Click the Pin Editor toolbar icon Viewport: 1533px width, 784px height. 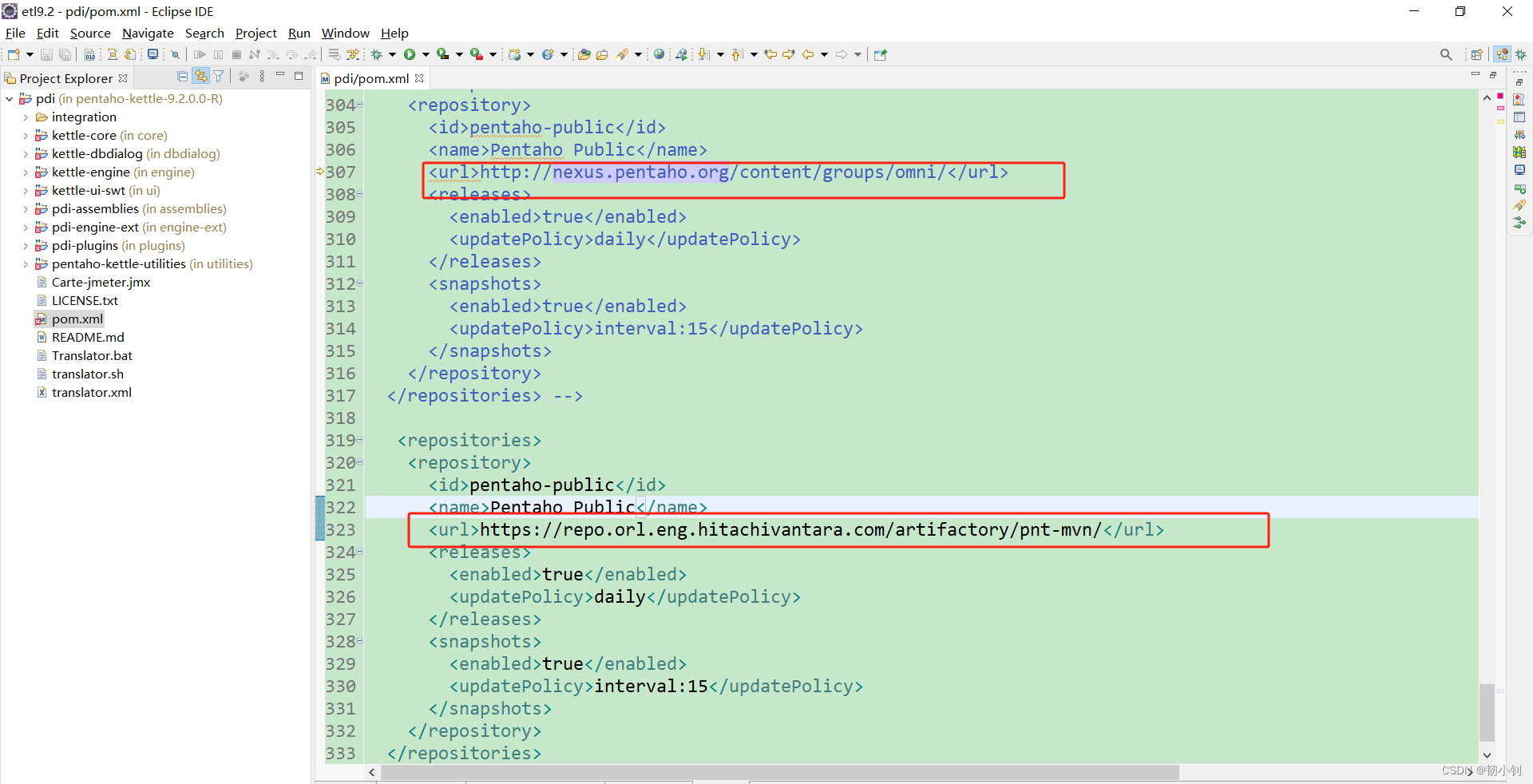(x=881, y=54)
